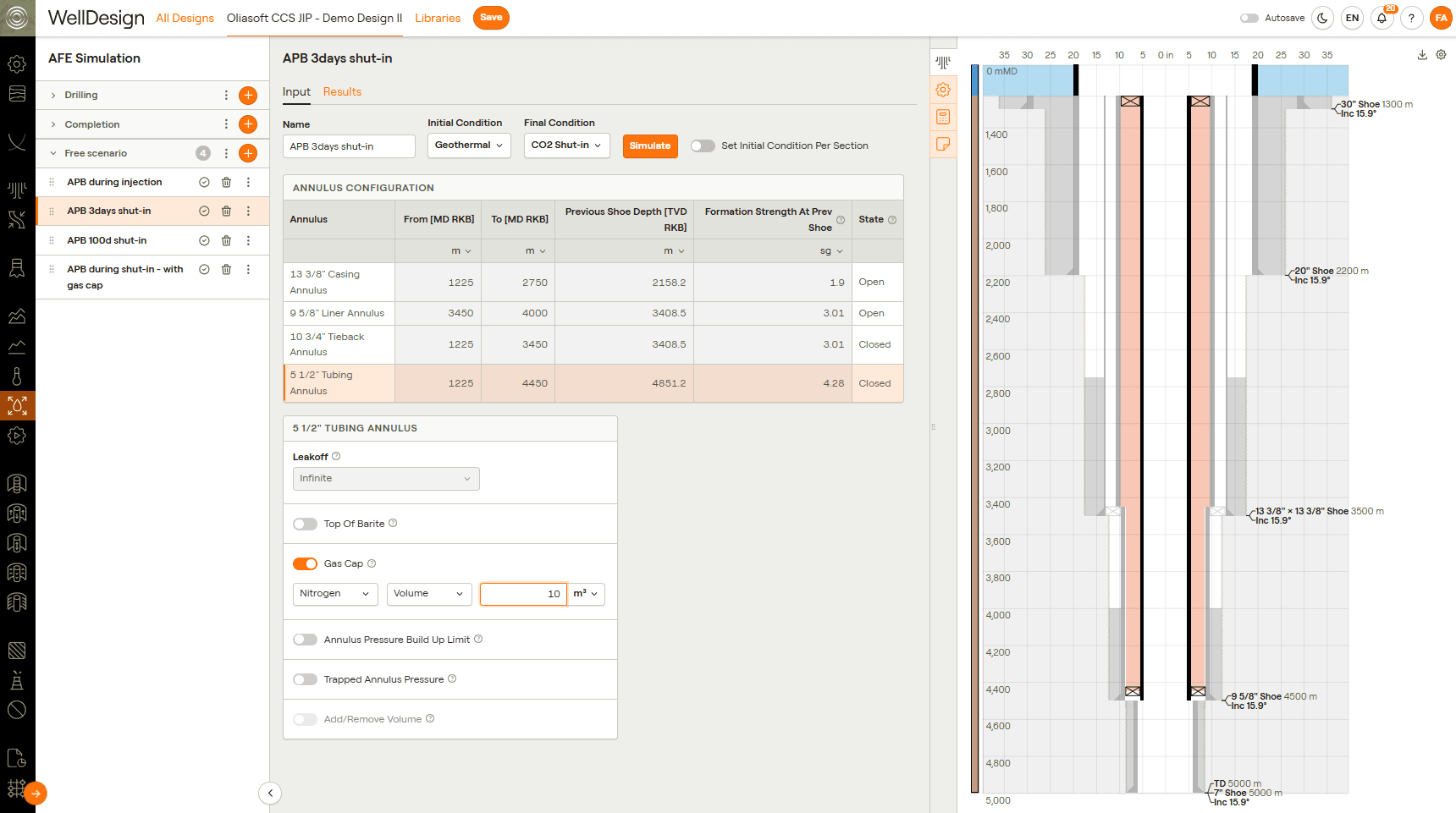Image resolution: width=1456 pixels, height=813 pixels.
Task: Collapse the Free scenario section
Action: pyautogui.click(x=53, y=153)
